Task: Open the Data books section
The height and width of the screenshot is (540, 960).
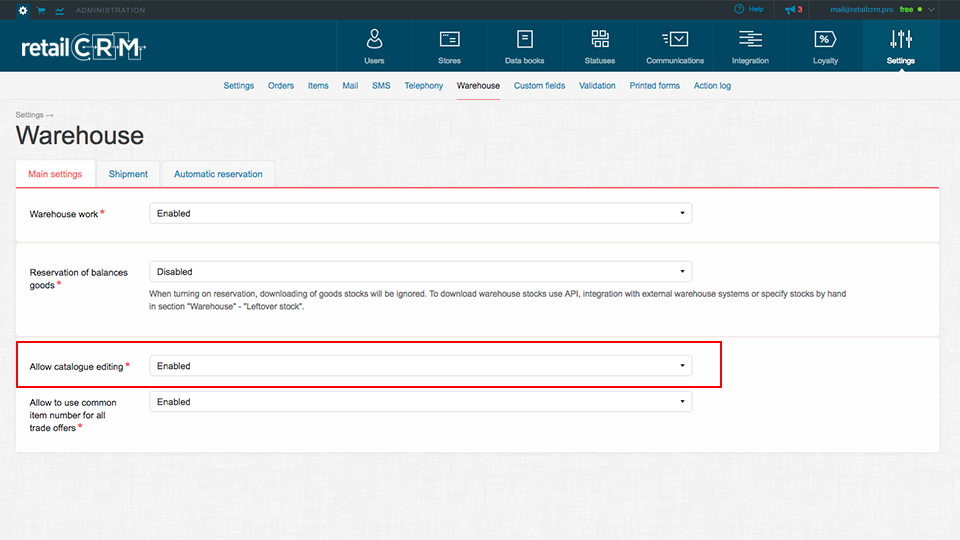Action: point(525,47)
